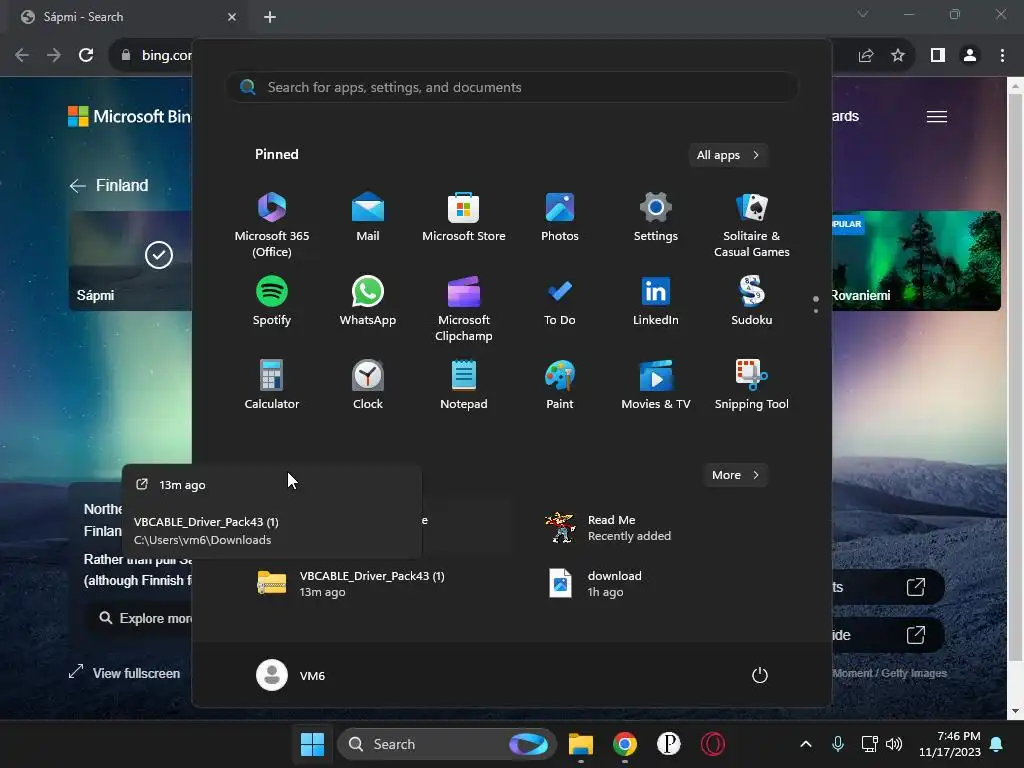Open Spotify from pinned apps

point(272,301)
